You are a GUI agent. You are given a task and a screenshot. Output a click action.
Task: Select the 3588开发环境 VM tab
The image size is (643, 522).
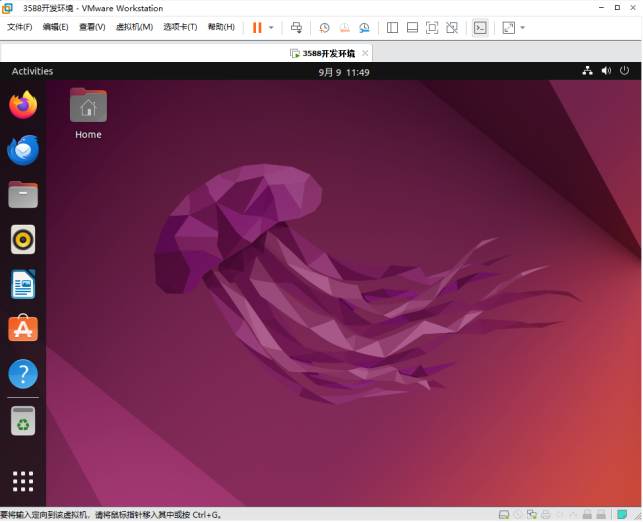point(322,53)
